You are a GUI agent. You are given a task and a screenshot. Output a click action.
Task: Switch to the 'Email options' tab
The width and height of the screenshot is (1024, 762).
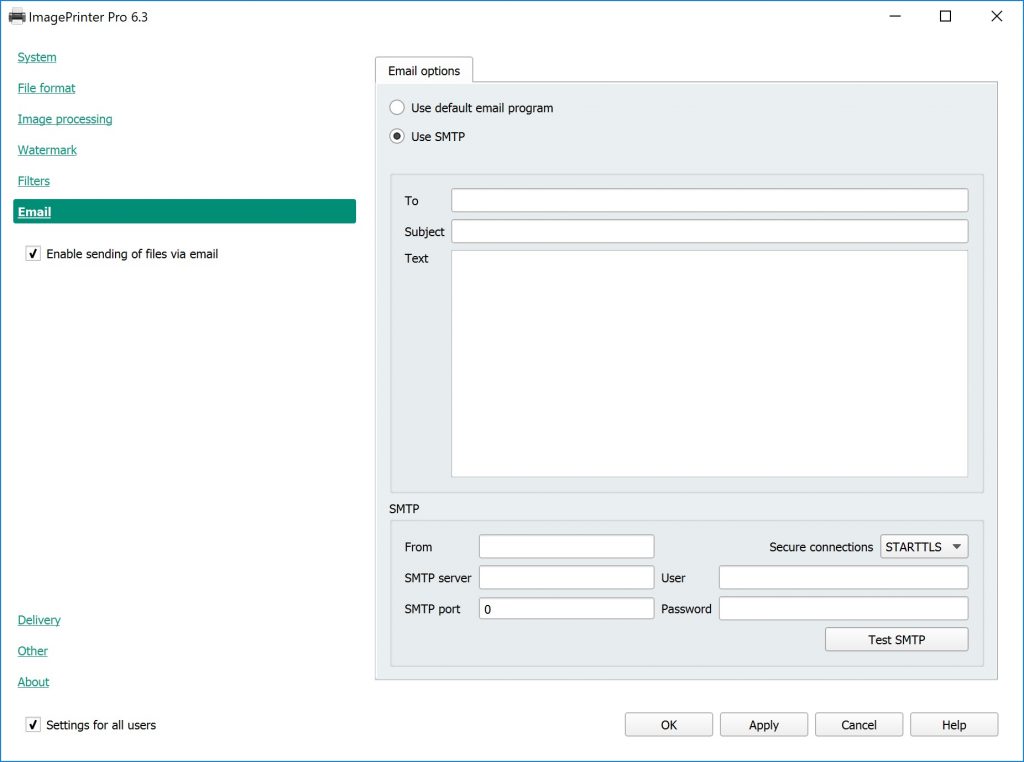(424, 71)
